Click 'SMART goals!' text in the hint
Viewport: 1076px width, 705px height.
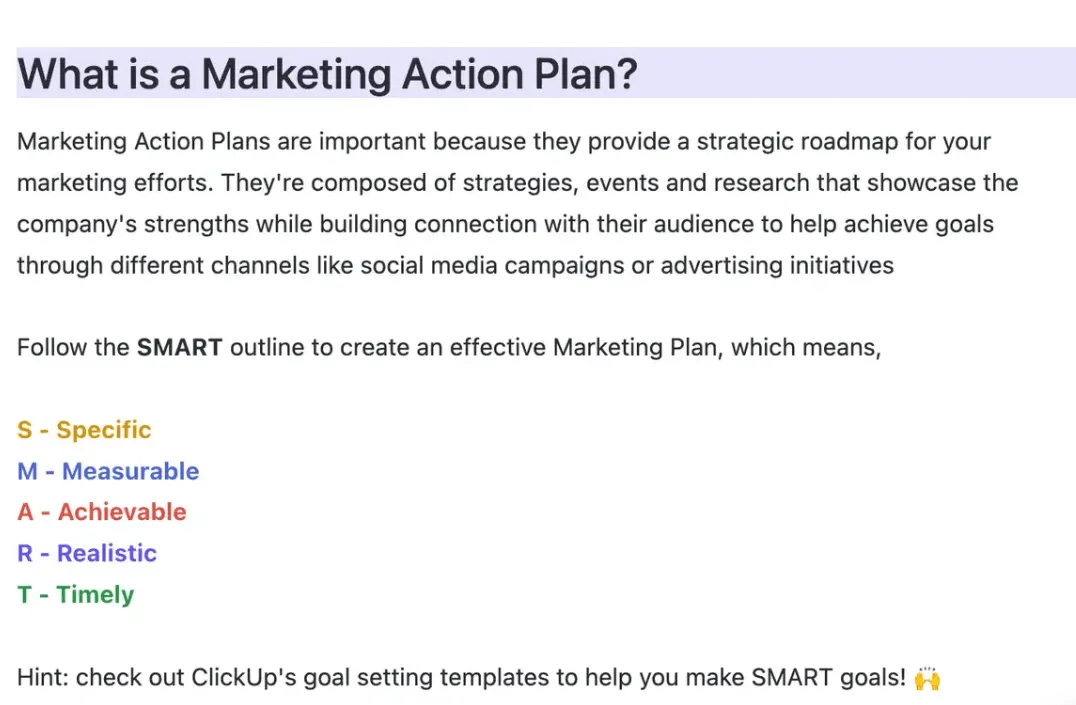click(x=829, y=678)
